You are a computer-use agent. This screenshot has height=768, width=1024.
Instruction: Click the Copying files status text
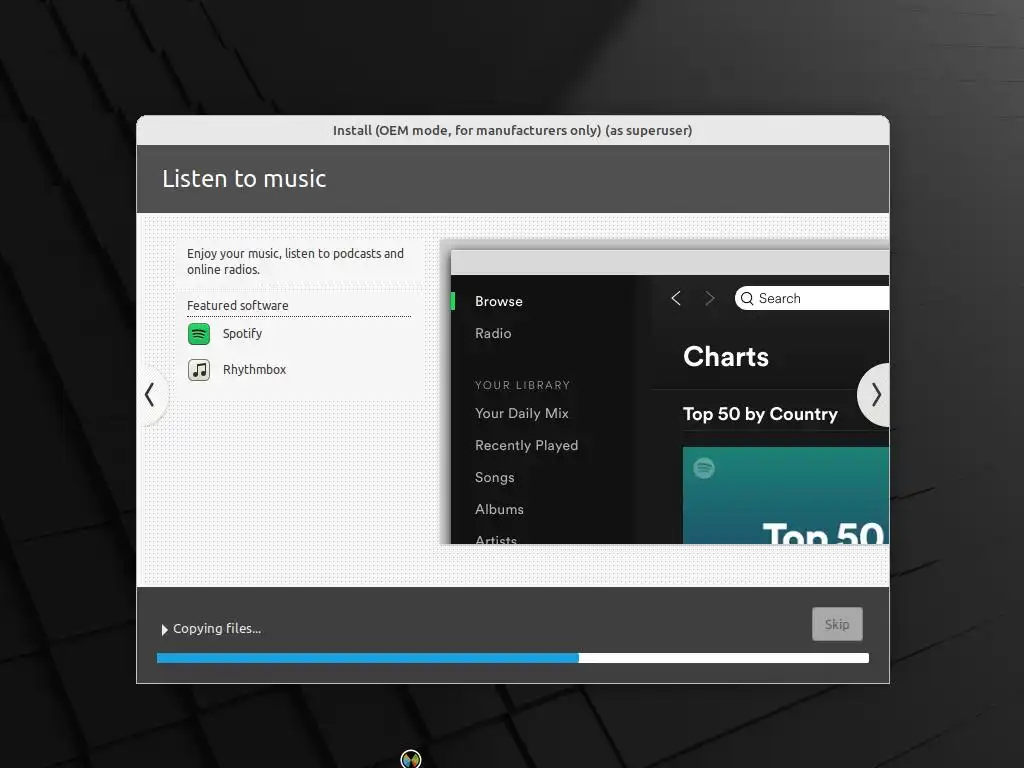click(x=217, y=629)
